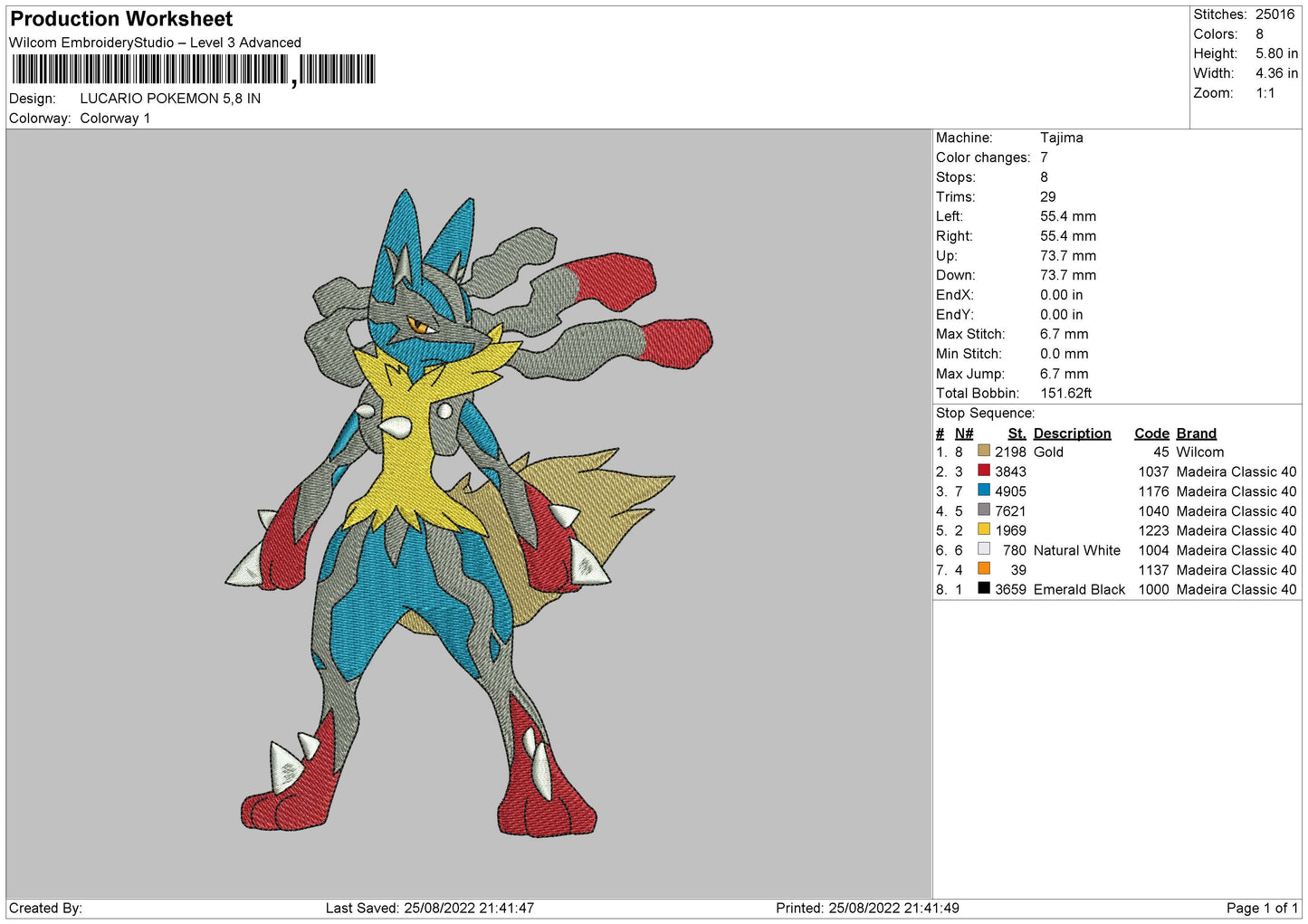The height and width of the screenshot is (924, 1308).
Task: Click the Emerald Black color swatch
Action: tap(984, 588)
